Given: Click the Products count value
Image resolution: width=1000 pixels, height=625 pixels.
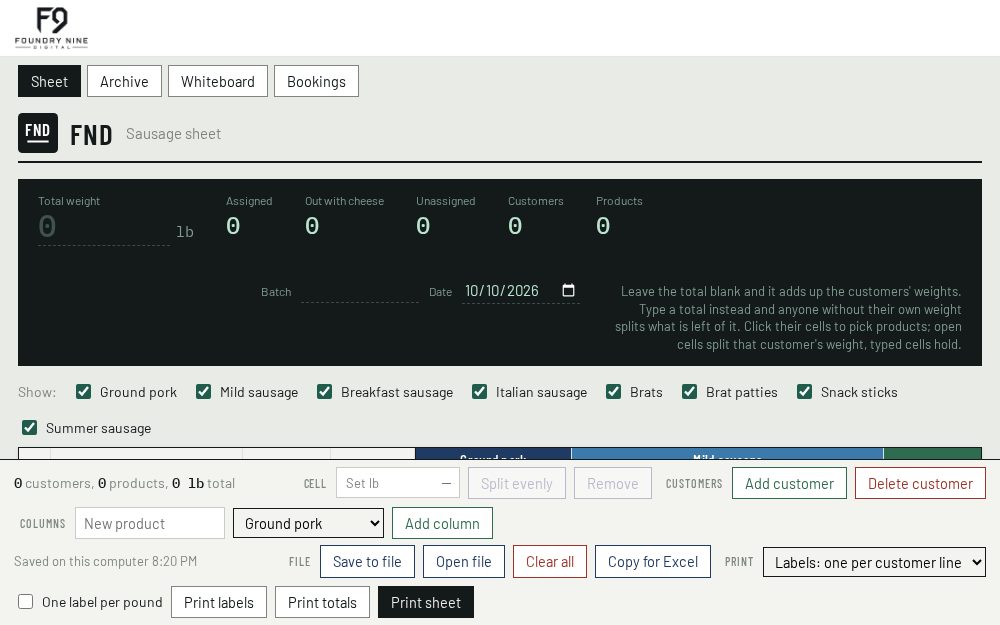Looking at the screenshot, I should (x=603, y=226).
